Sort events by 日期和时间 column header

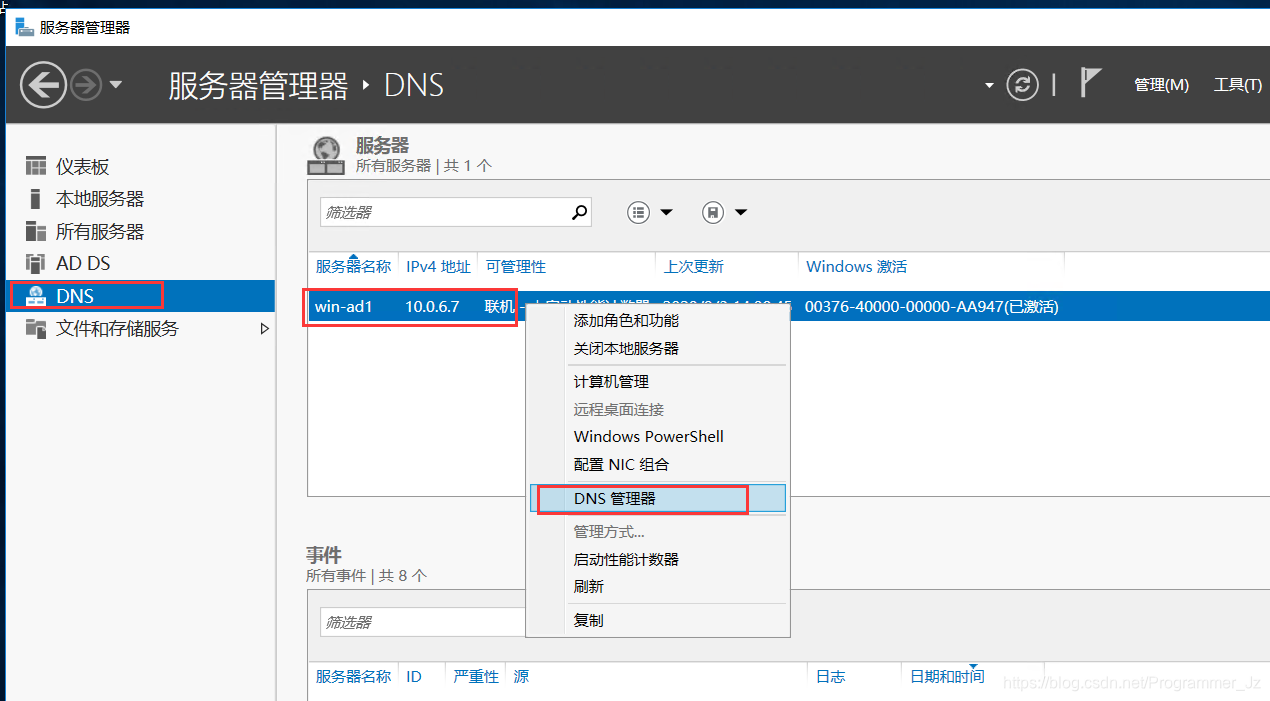click(x=947, y=677)
